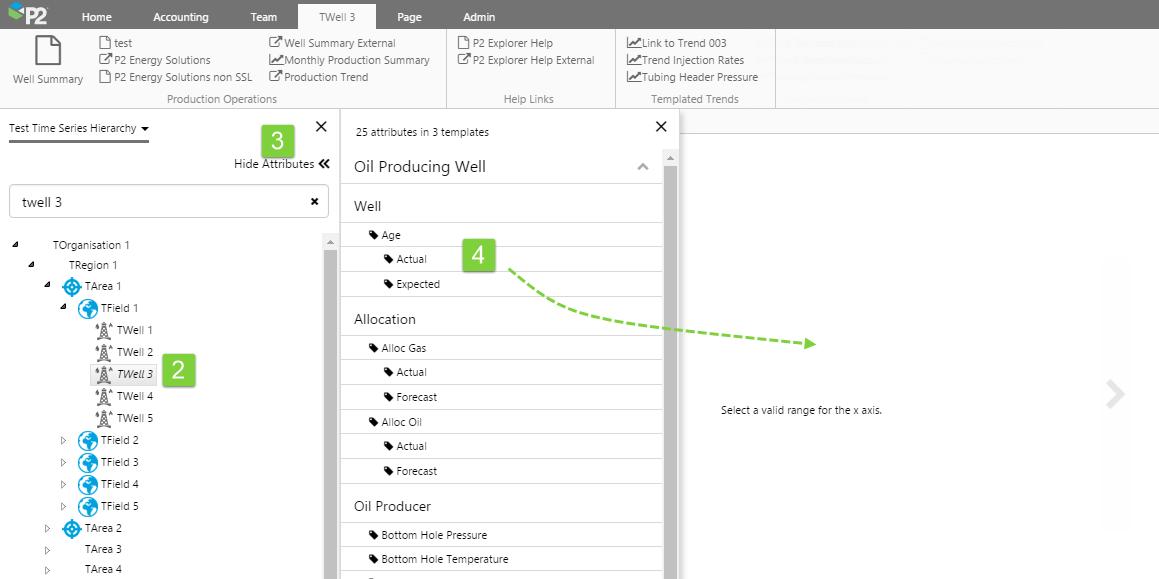1159x579 pixels.
Task: Click the twell 3 search input field
Action: [160, 201]
